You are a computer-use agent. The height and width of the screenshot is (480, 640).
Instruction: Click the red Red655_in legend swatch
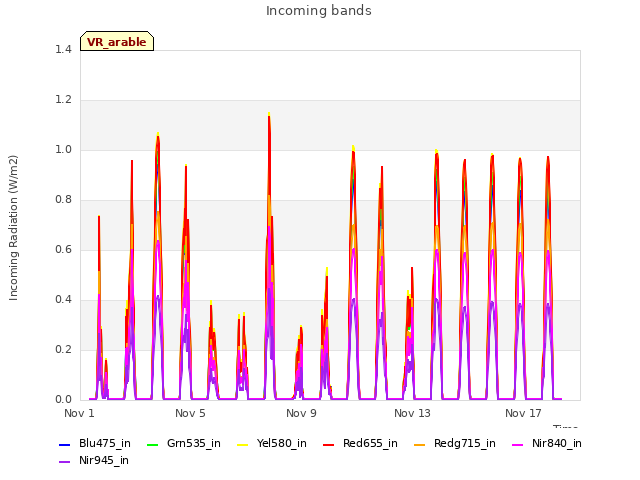329,444
